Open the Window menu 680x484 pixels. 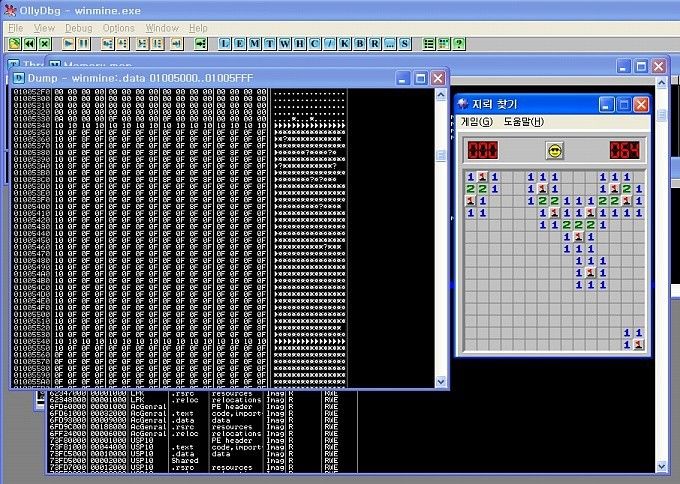pos(162,28)
